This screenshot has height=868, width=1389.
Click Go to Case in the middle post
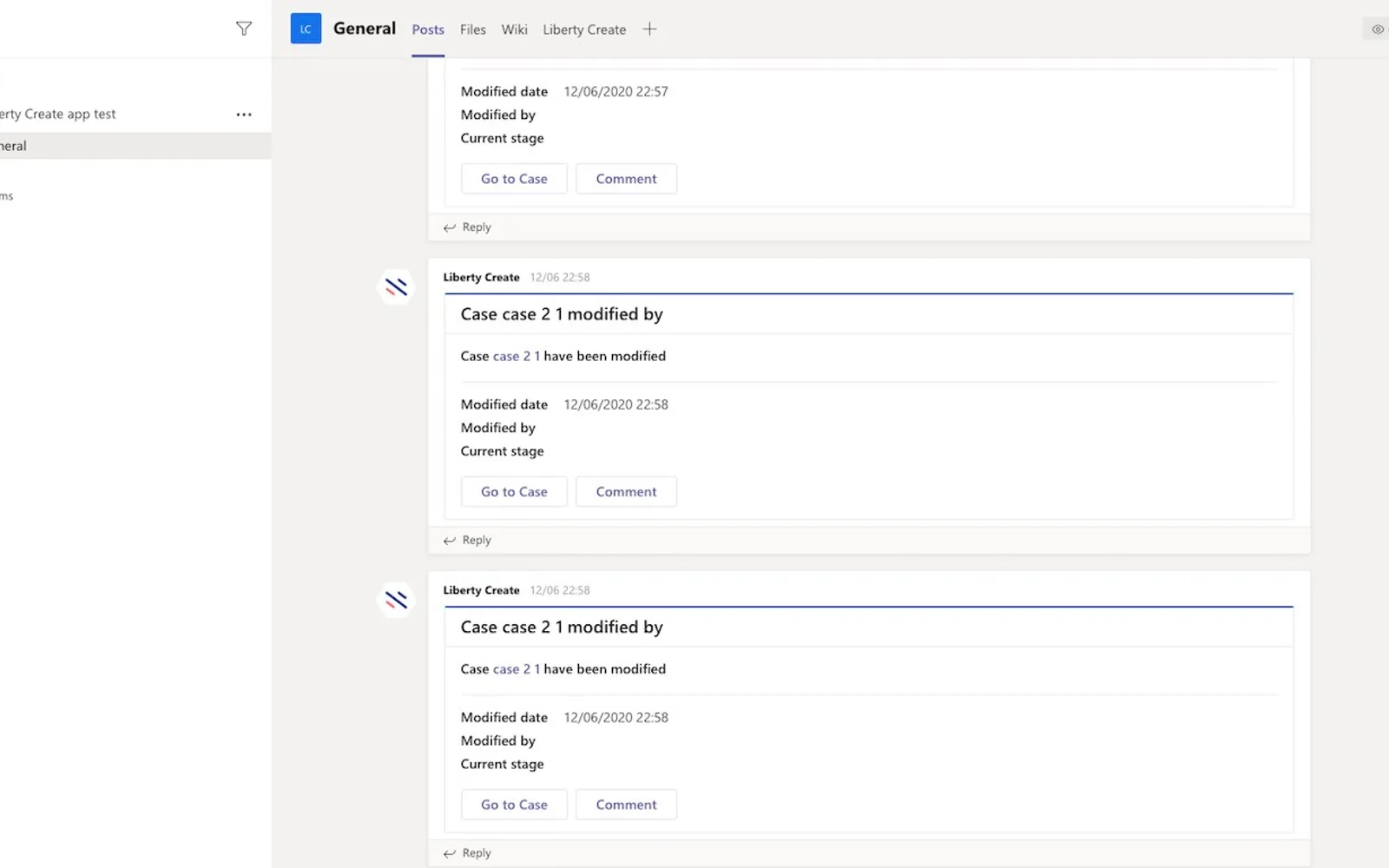[x=514, y=492]
